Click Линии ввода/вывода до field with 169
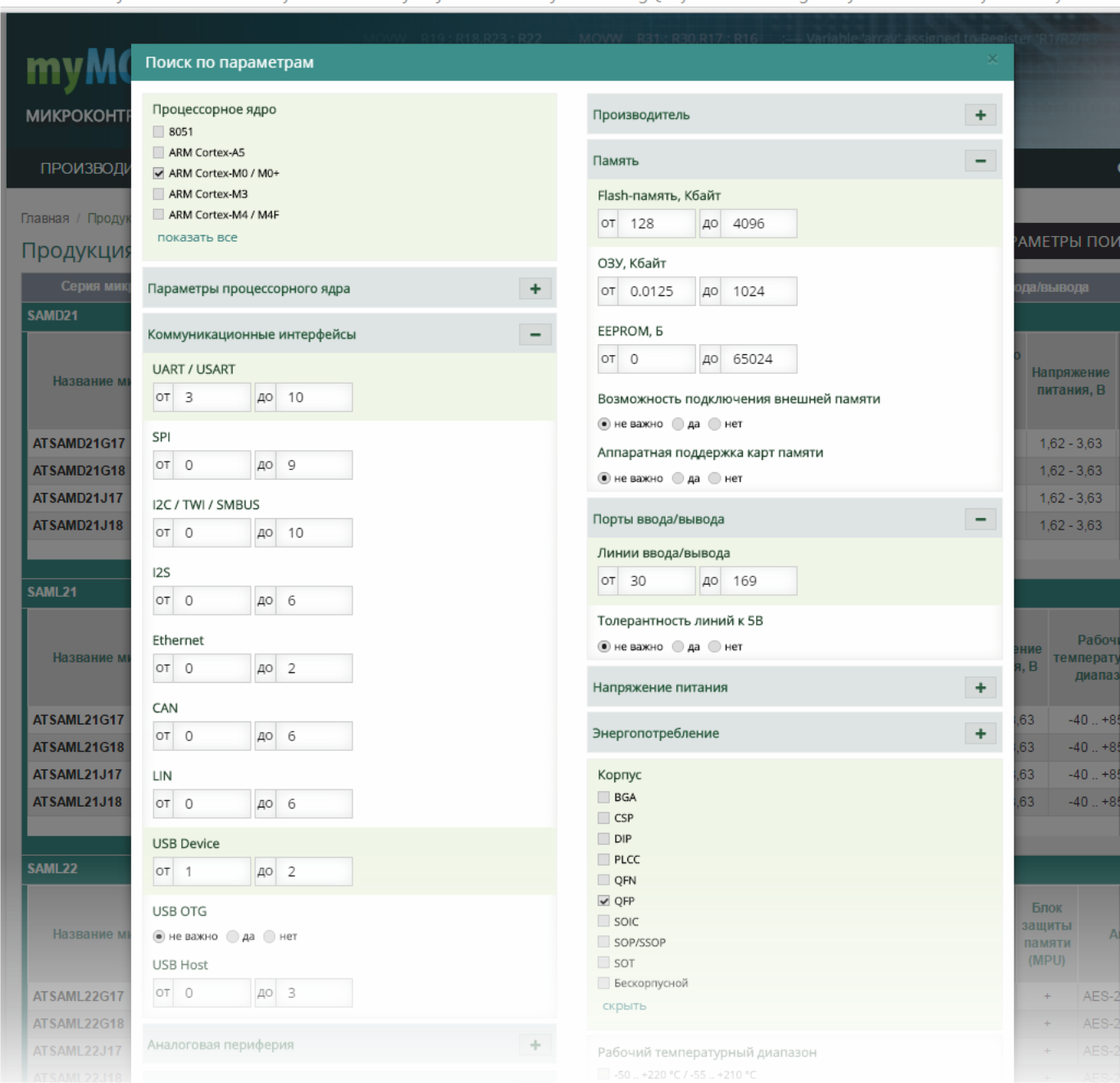The height and width of the screenshot is (1083, 1120). (x=758, y=581)
